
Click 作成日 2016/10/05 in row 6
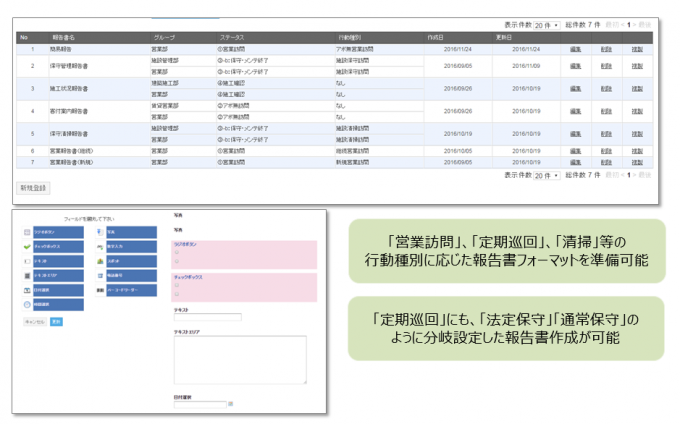(458, 151)
